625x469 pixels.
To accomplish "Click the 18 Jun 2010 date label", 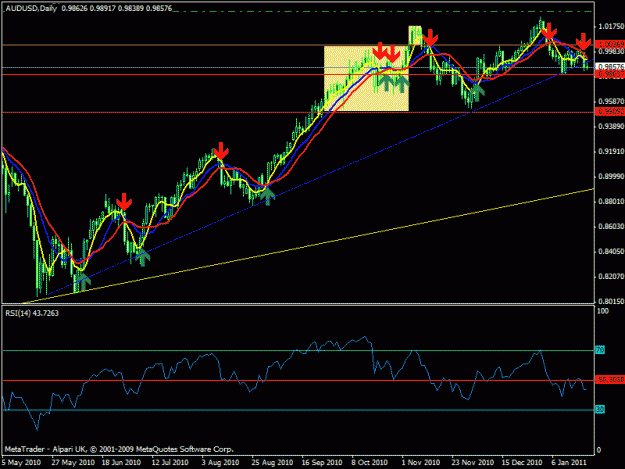I will (121, 463).
